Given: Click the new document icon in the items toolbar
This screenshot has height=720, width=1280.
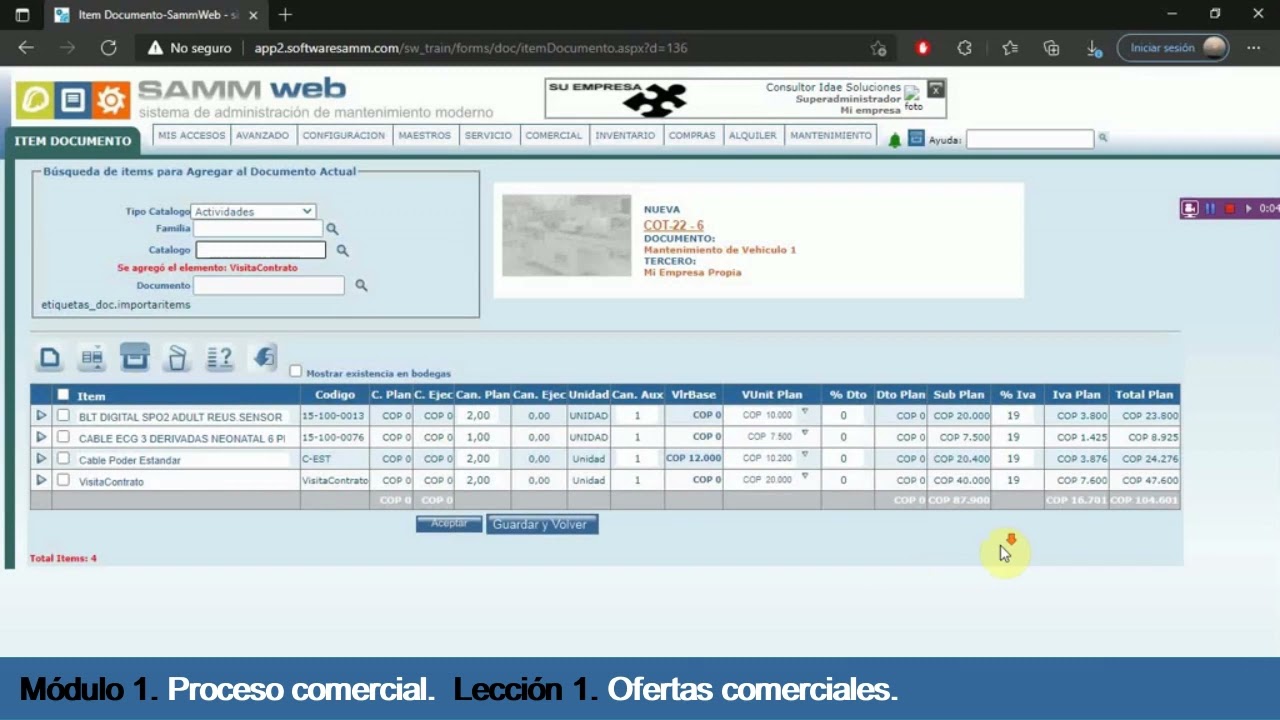Looking at the screenshot, I should coord(50,357).
